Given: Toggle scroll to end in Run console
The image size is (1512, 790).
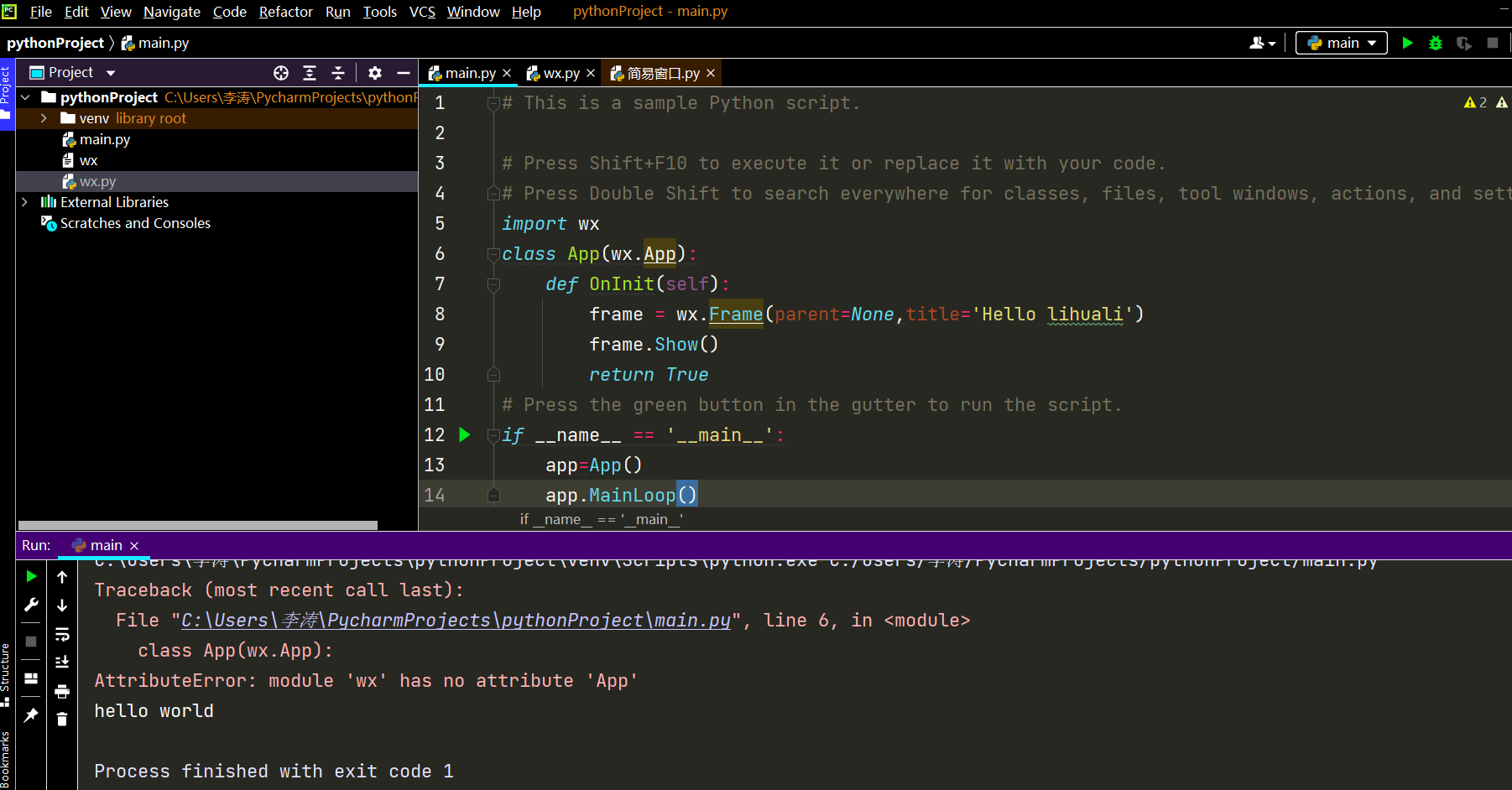Looking at the screenshot, I should point(62,663).
